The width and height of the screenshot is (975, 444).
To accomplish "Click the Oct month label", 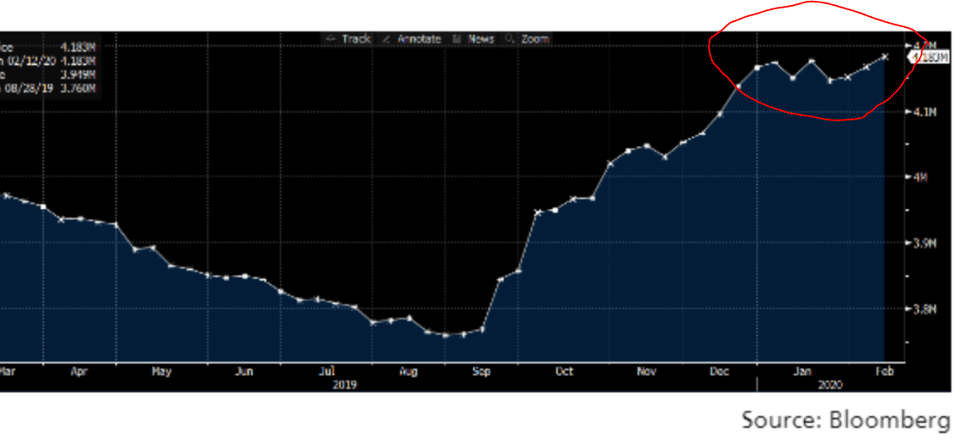I will [x=565, y=371].
